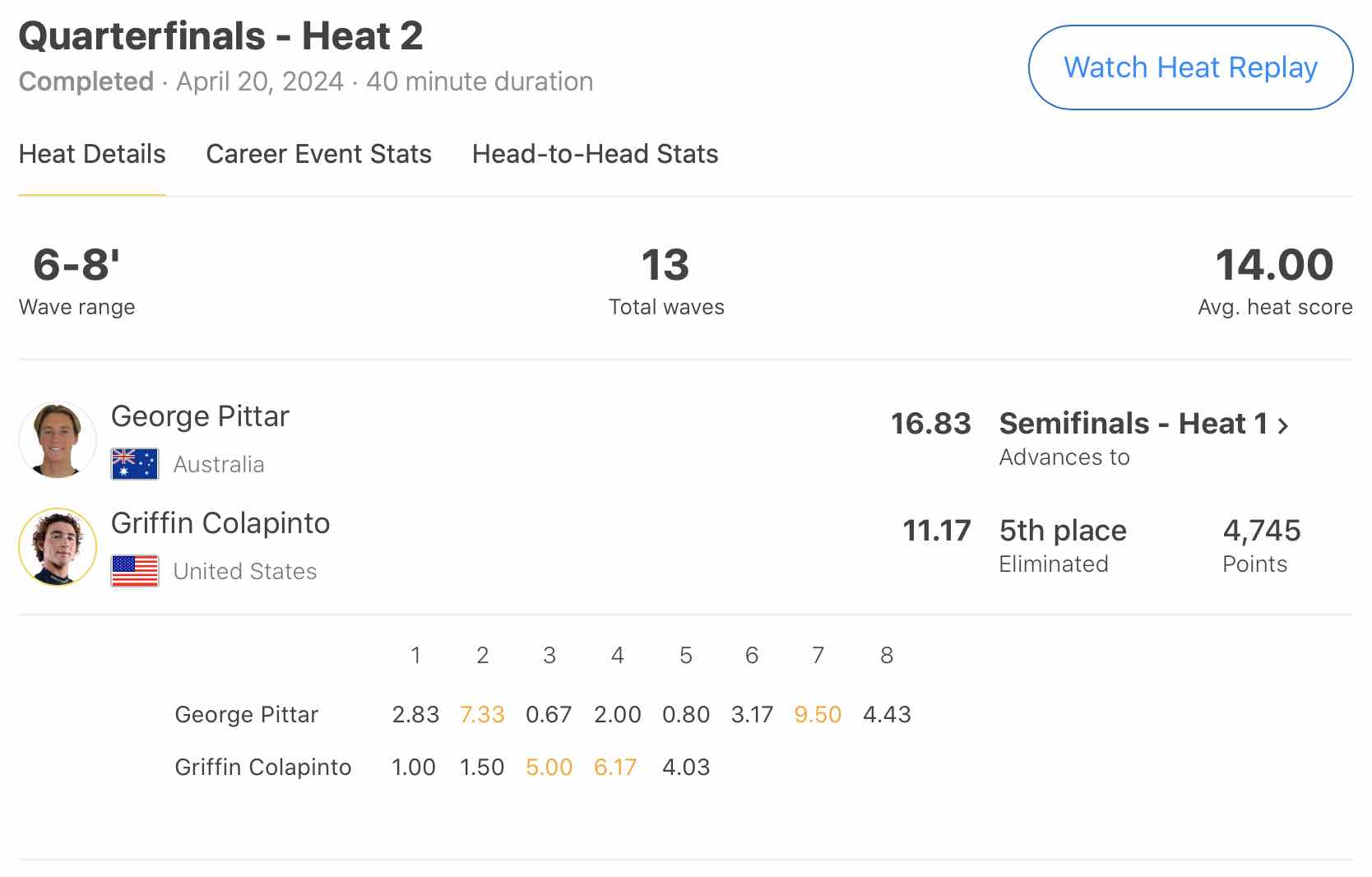Click chevron arrow beside Semifinals Heat 1
The image size is (1372, 877).
pyautogui.click(x=1283, y=425)
